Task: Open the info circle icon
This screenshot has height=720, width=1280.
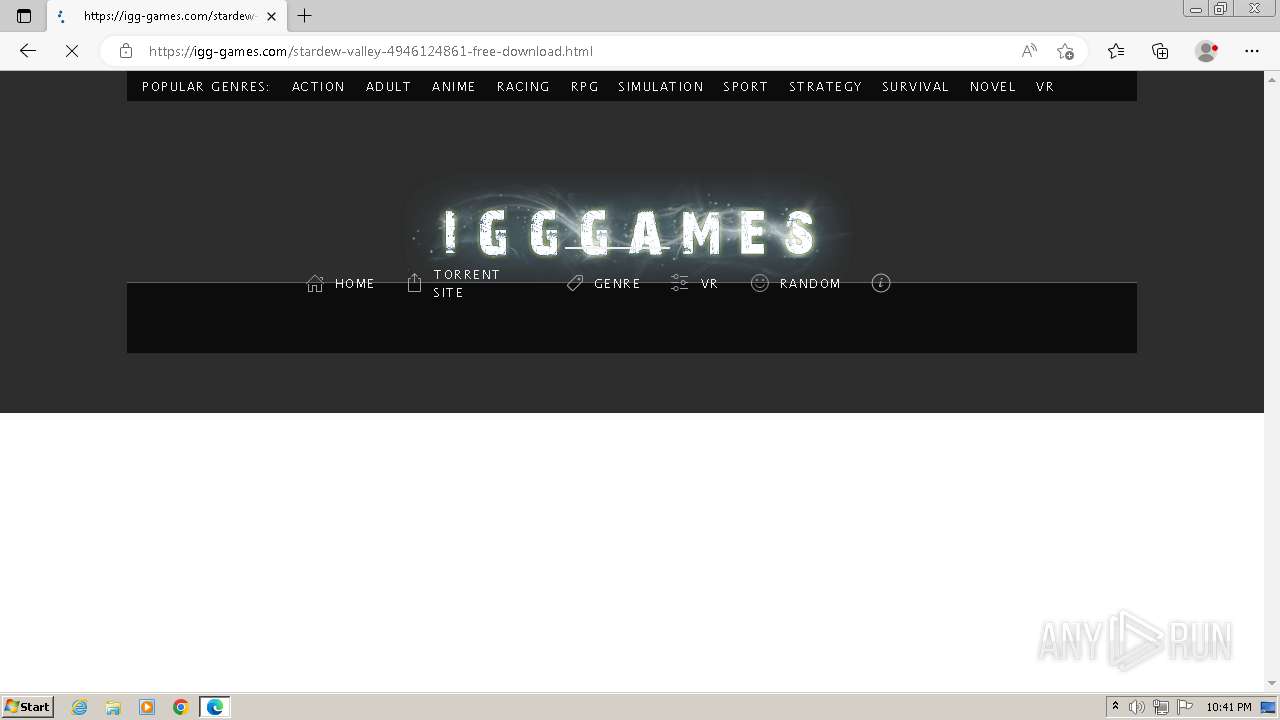Action: pos(881,283)
